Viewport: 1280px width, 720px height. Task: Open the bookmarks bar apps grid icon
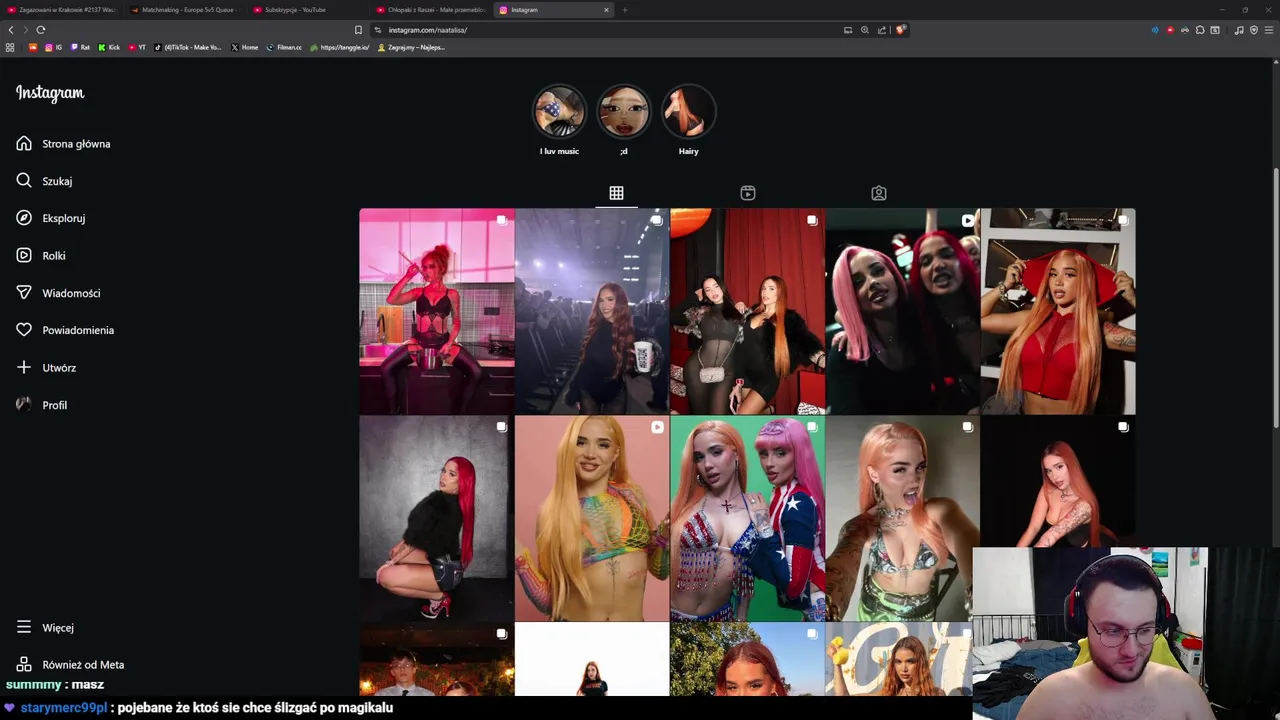coord(10,47)
